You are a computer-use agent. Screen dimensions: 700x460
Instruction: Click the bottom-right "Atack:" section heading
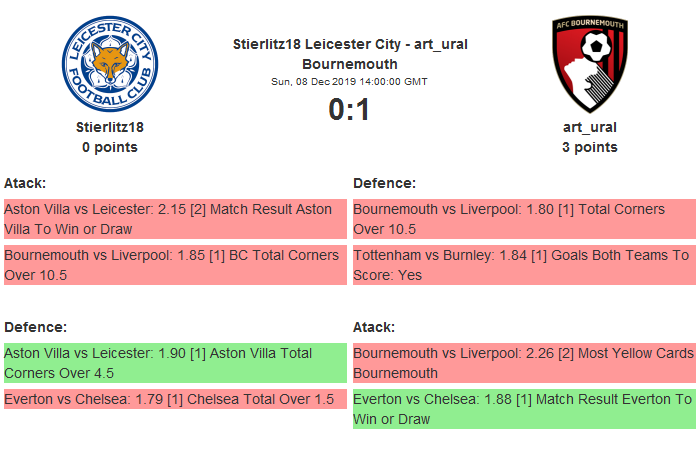(x=374, y=327)
